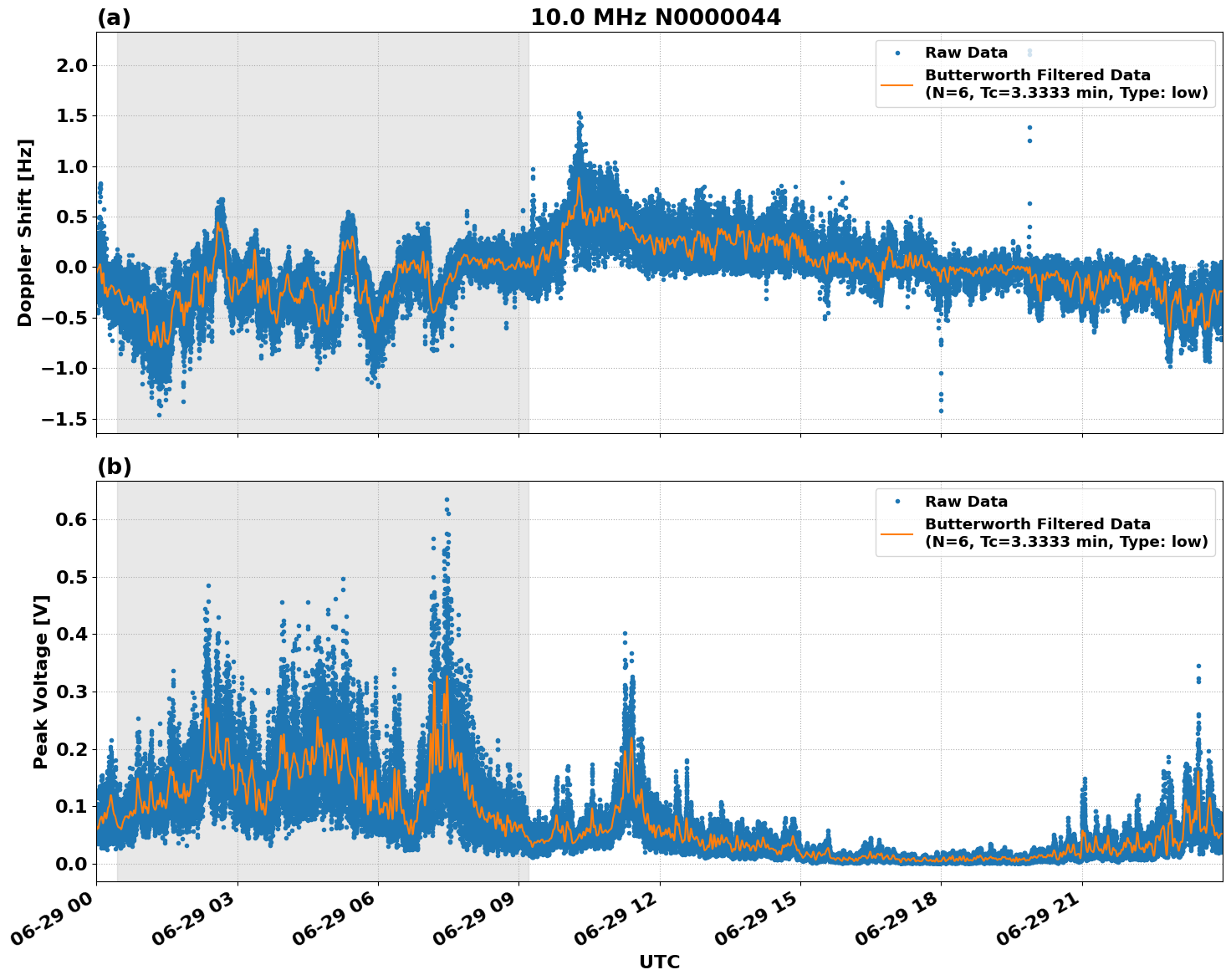Click the '2.0' tick label on the Doppler Shift axis
The height and width of the screenshot is (980, 1231).
(x=70, y=64)
